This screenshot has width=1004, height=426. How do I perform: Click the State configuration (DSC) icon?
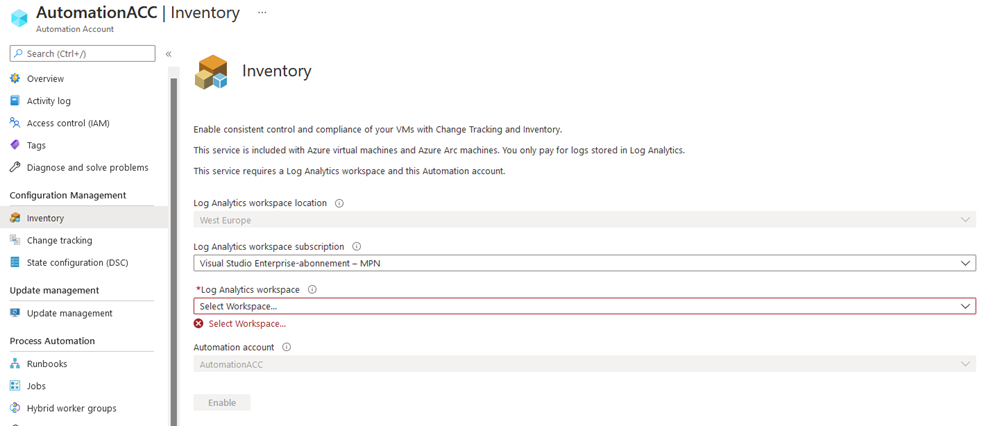[15, 263]
